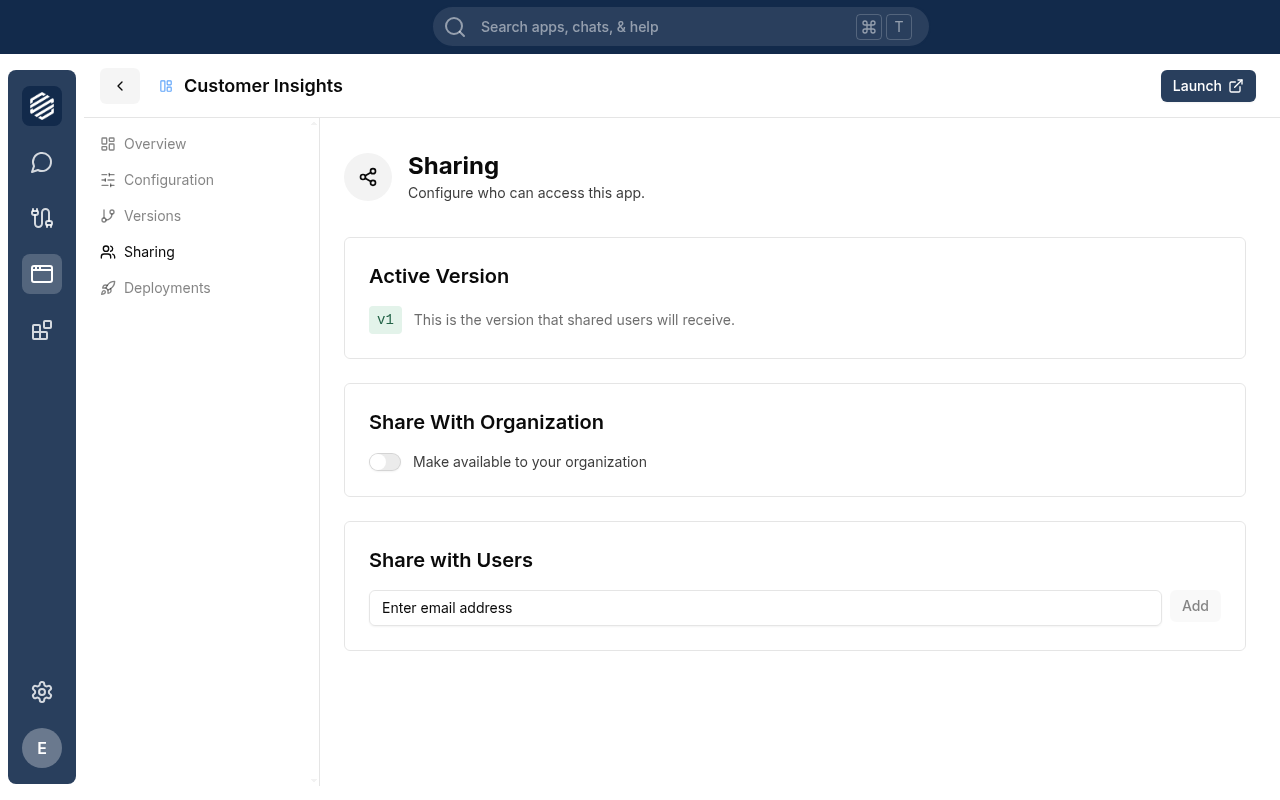1280x800 pixels.
Task: Click 'Configure who can access this app.' text
Action: pos(526,193)
